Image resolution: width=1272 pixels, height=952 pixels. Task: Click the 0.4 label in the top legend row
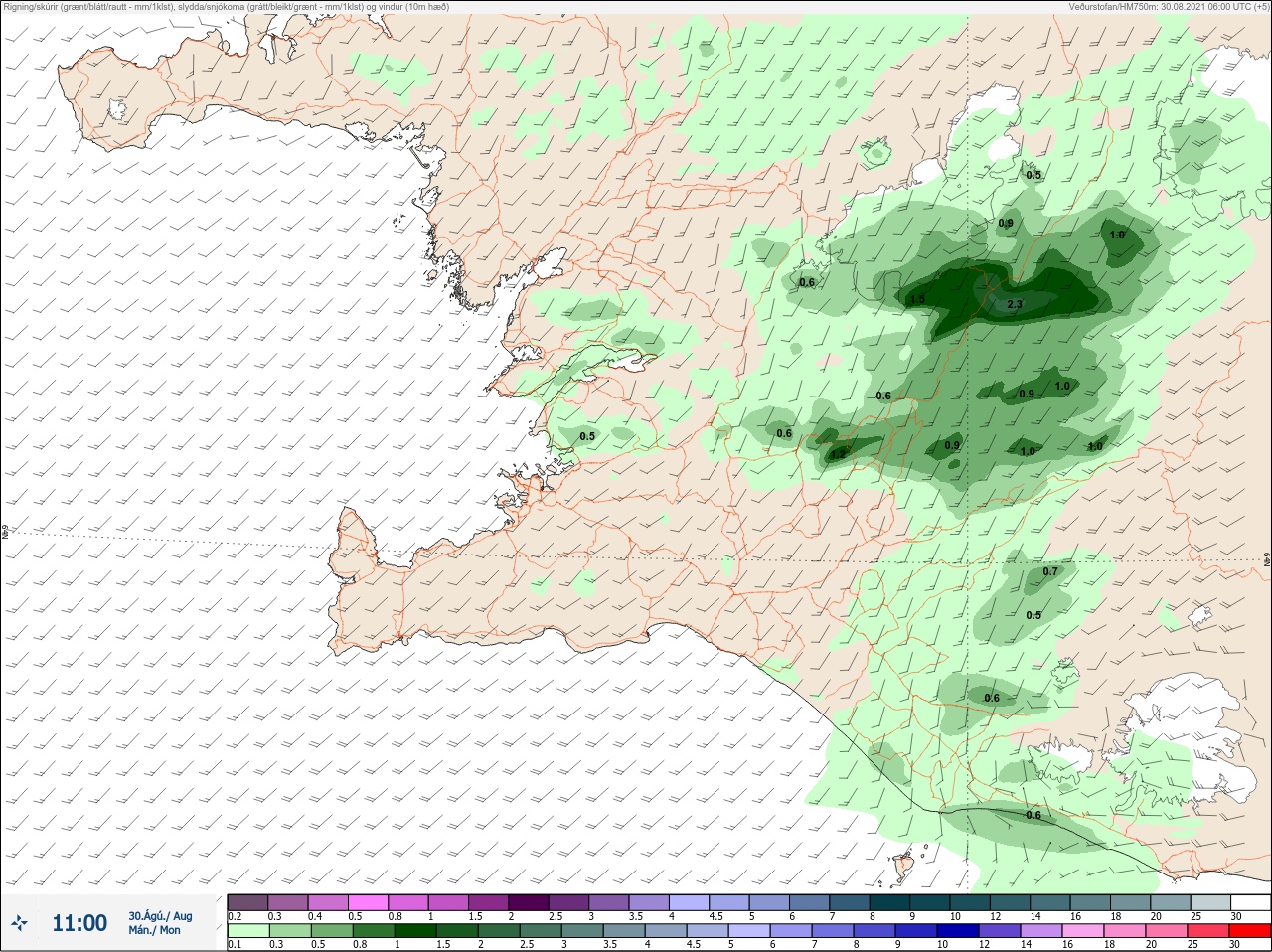[315, 916]
